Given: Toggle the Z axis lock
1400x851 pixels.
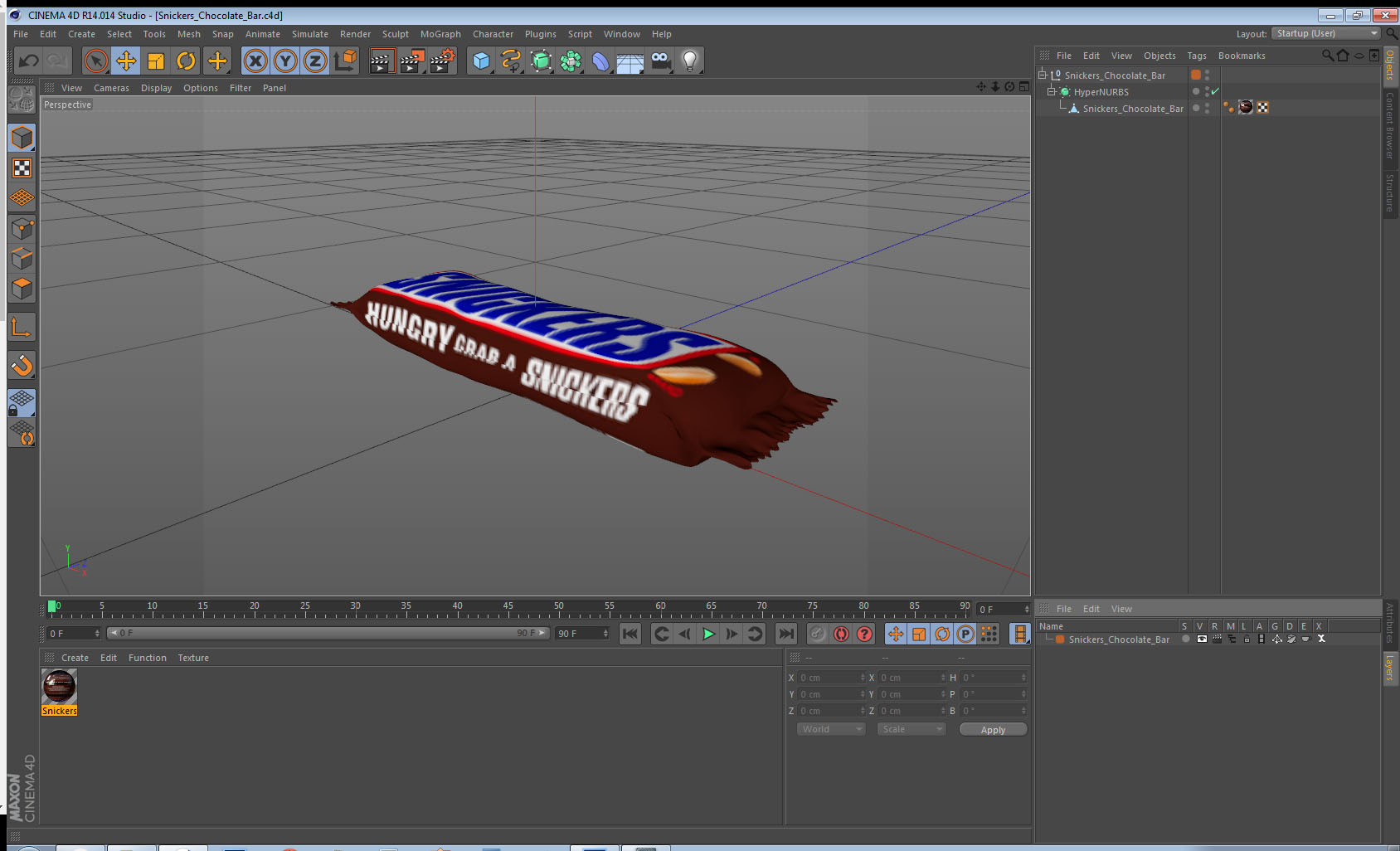Looking at the screenshot, I should [315, 61].
